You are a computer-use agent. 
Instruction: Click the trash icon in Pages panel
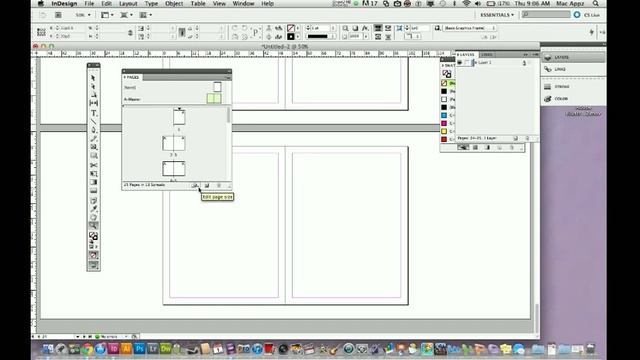tap(219, 185)
